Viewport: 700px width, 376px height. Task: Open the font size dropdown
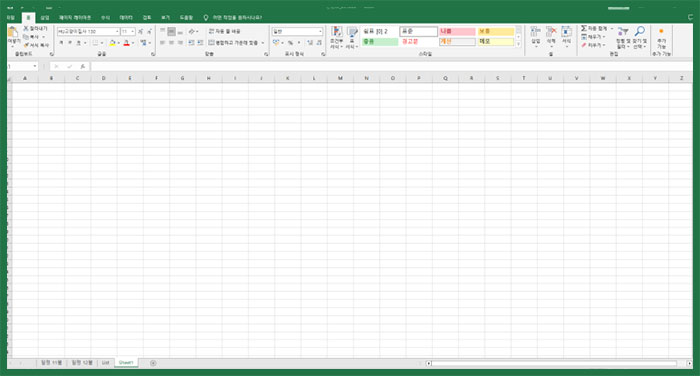click(x=133, y=32)
